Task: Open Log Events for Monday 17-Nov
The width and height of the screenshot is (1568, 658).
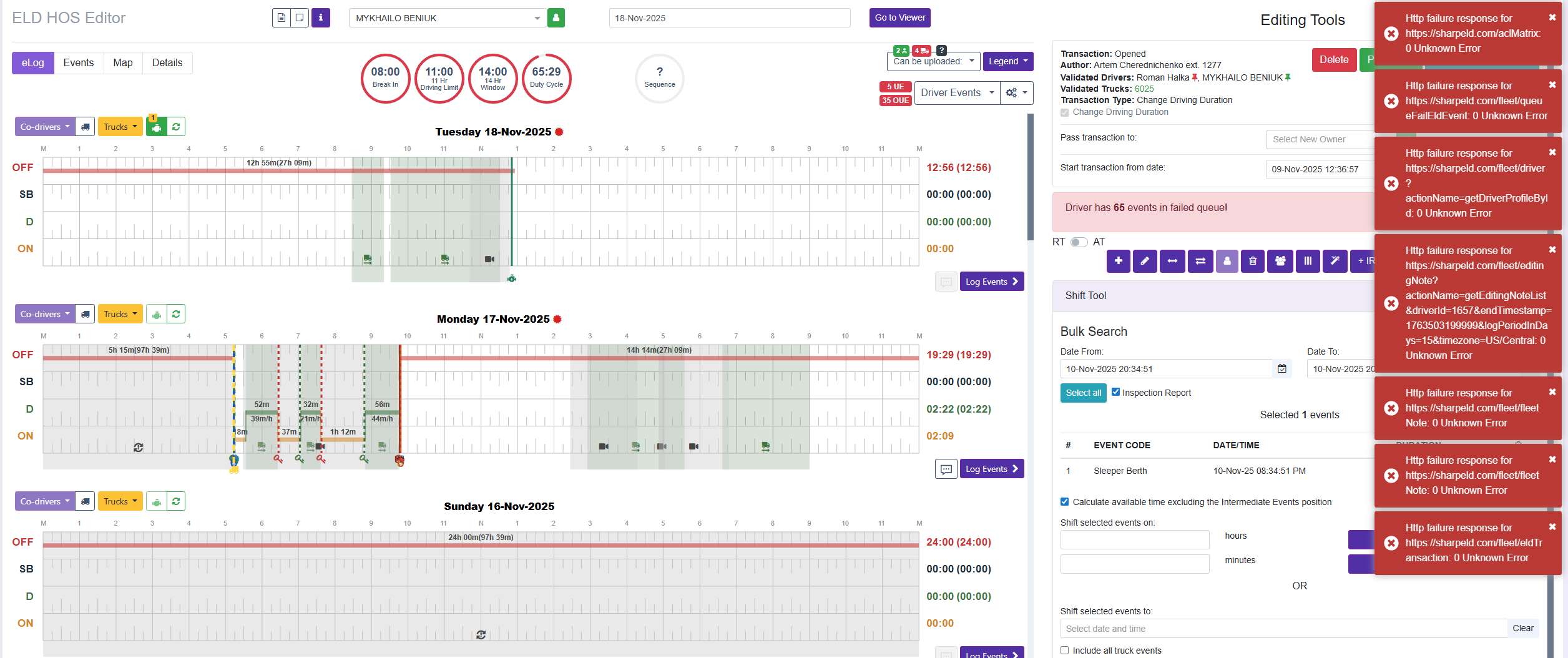Action: click(991, 469)
